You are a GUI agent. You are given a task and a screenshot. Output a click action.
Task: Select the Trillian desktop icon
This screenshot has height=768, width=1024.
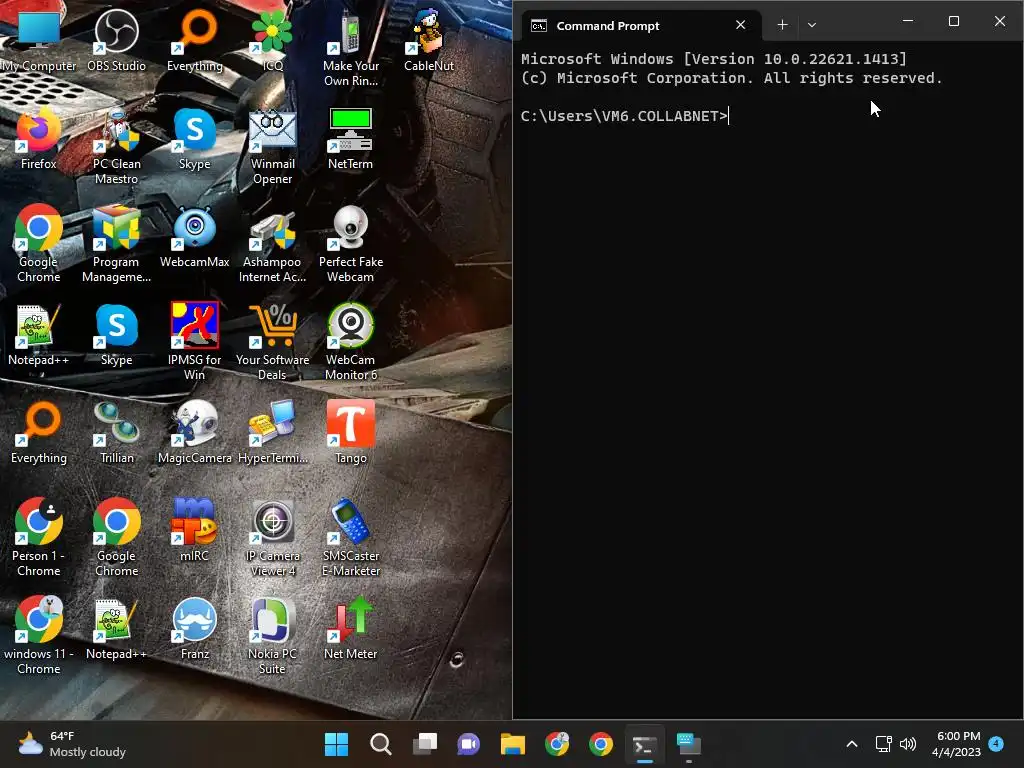[x=116, y=433]
